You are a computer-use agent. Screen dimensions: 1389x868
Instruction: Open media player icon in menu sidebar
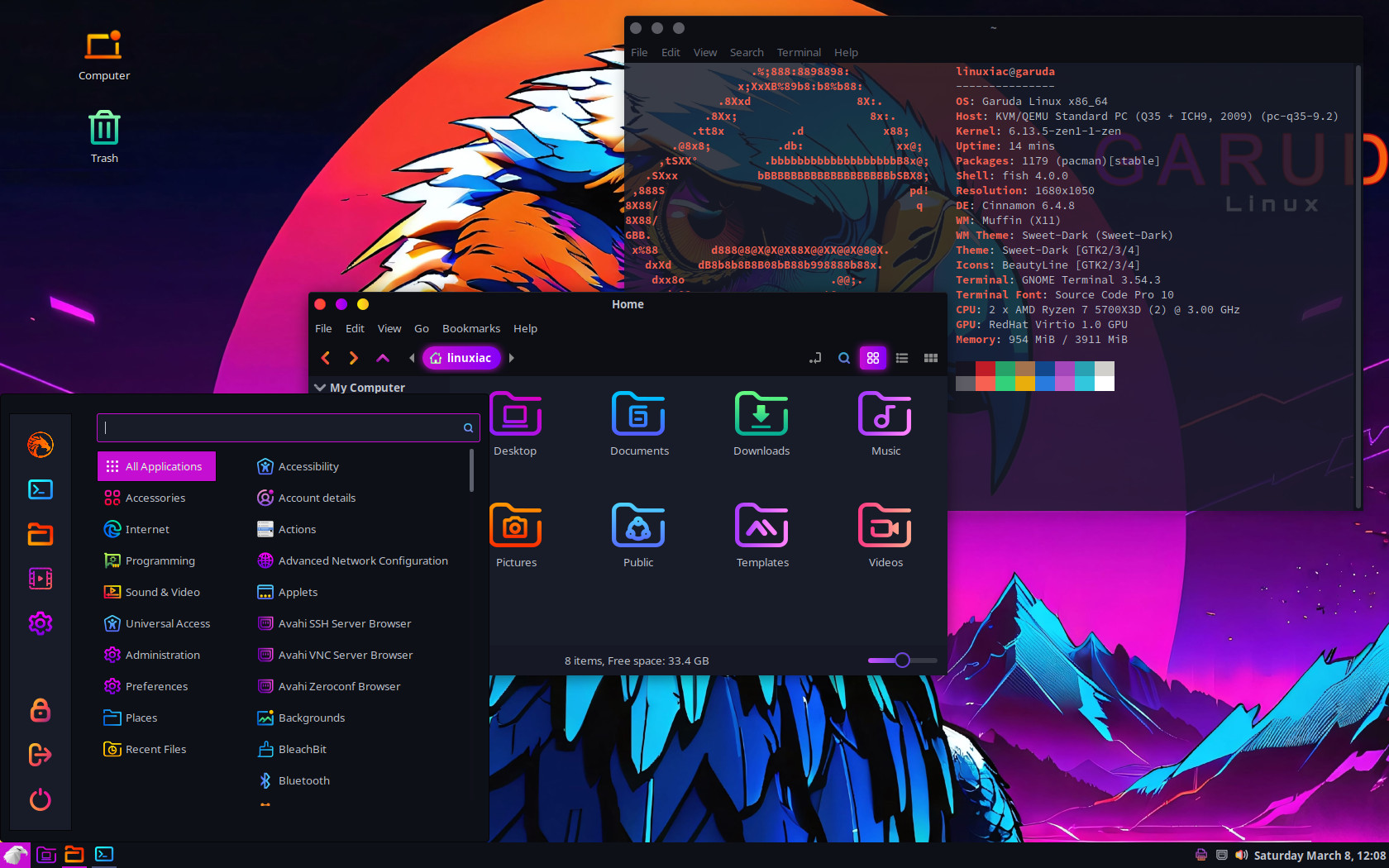41,579
